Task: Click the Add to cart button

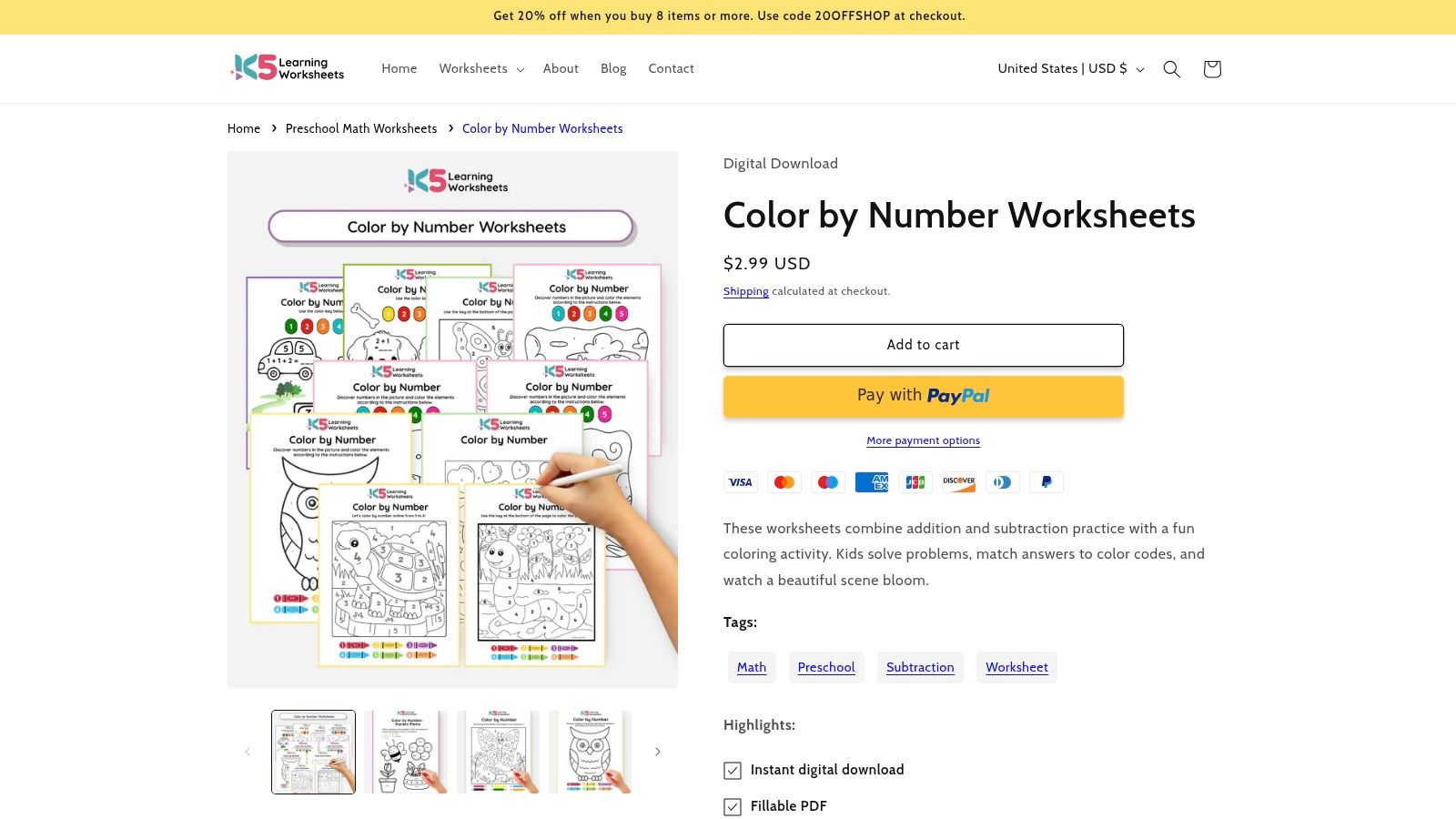Action: click(923, 345)
